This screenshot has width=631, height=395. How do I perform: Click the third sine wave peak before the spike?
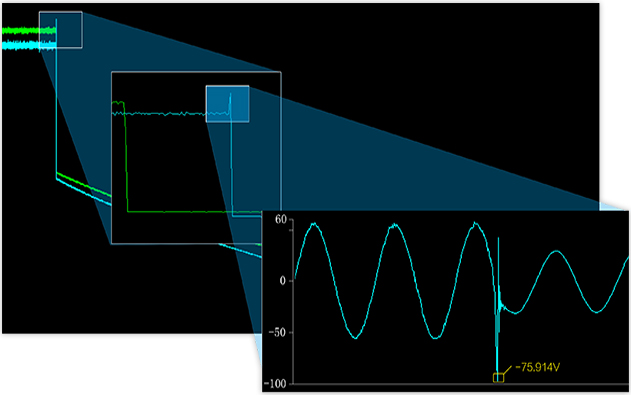pos(475,224)
